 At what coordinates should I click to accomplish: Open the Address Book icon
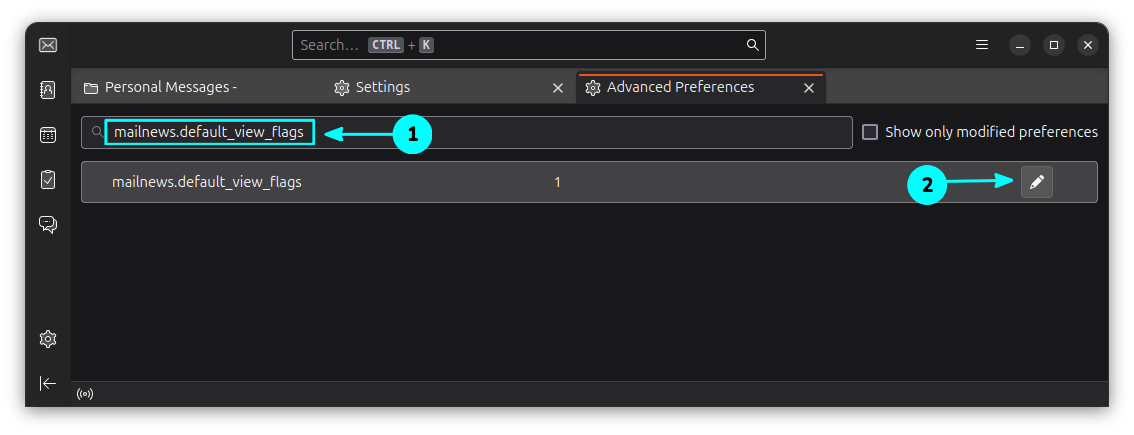click(47, 90)
